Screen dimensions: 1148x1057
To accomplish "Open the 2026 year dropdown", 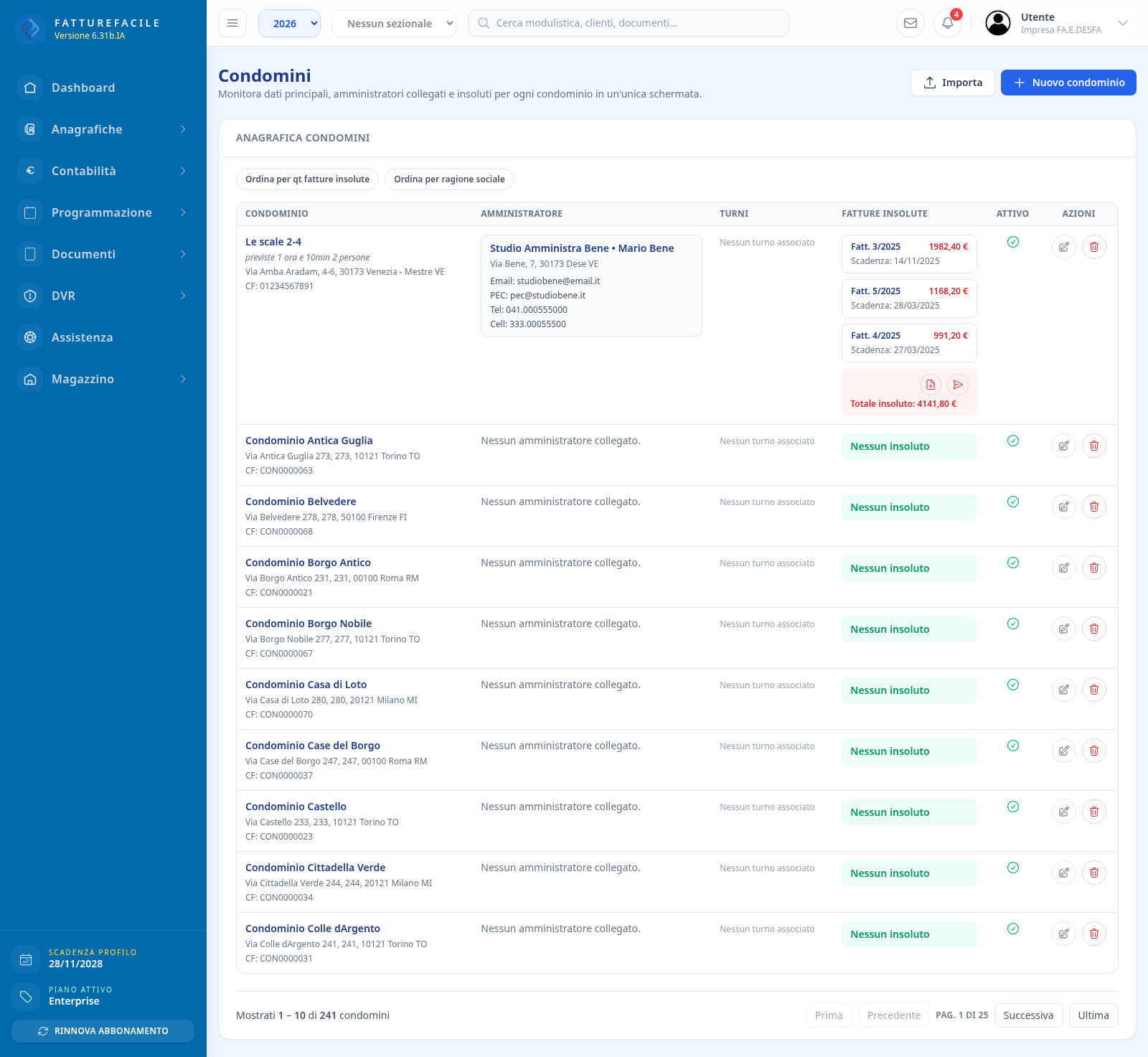I will tap(290, 23).
